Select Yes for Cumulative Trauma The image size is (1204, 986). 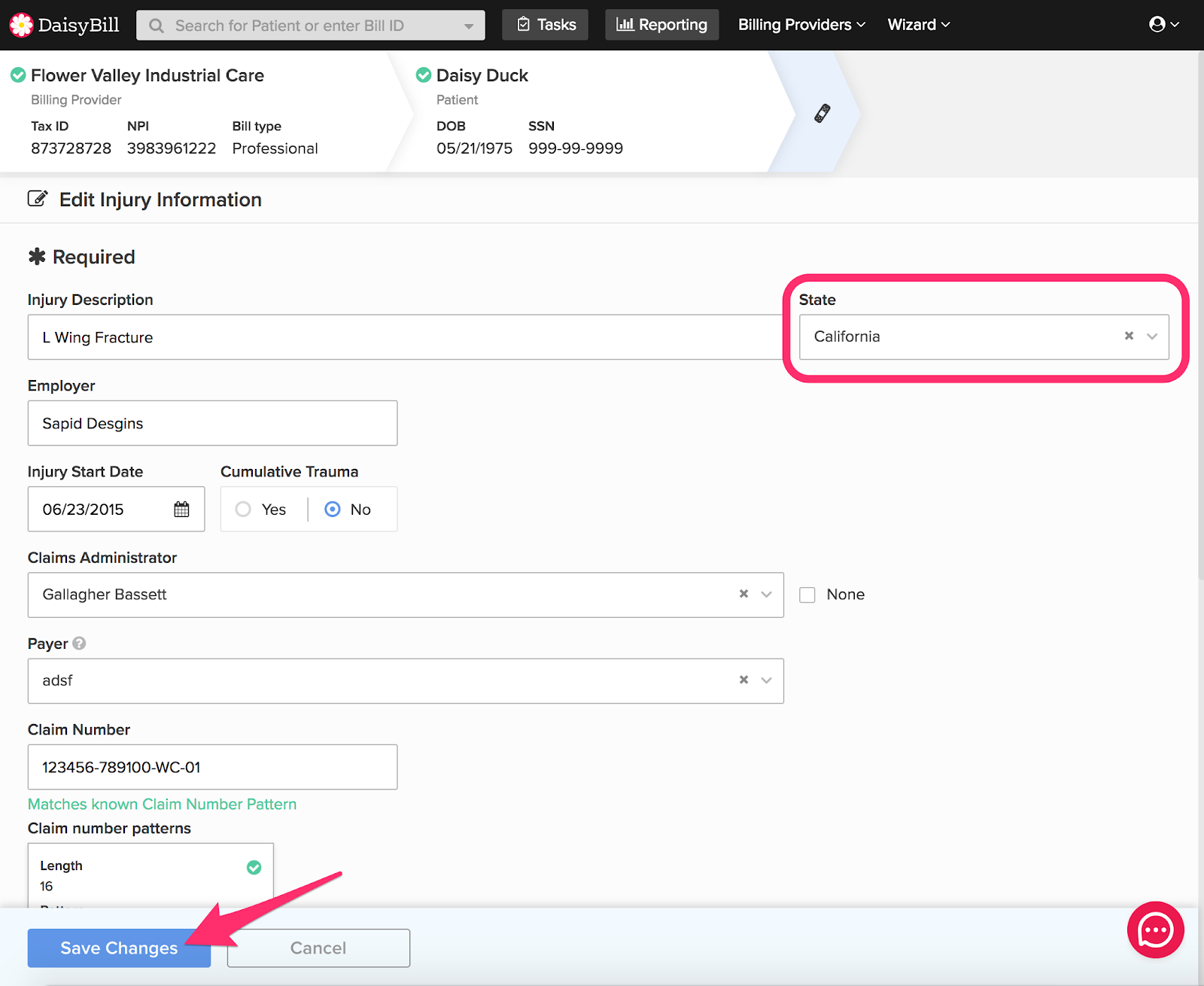pos(243,510)
